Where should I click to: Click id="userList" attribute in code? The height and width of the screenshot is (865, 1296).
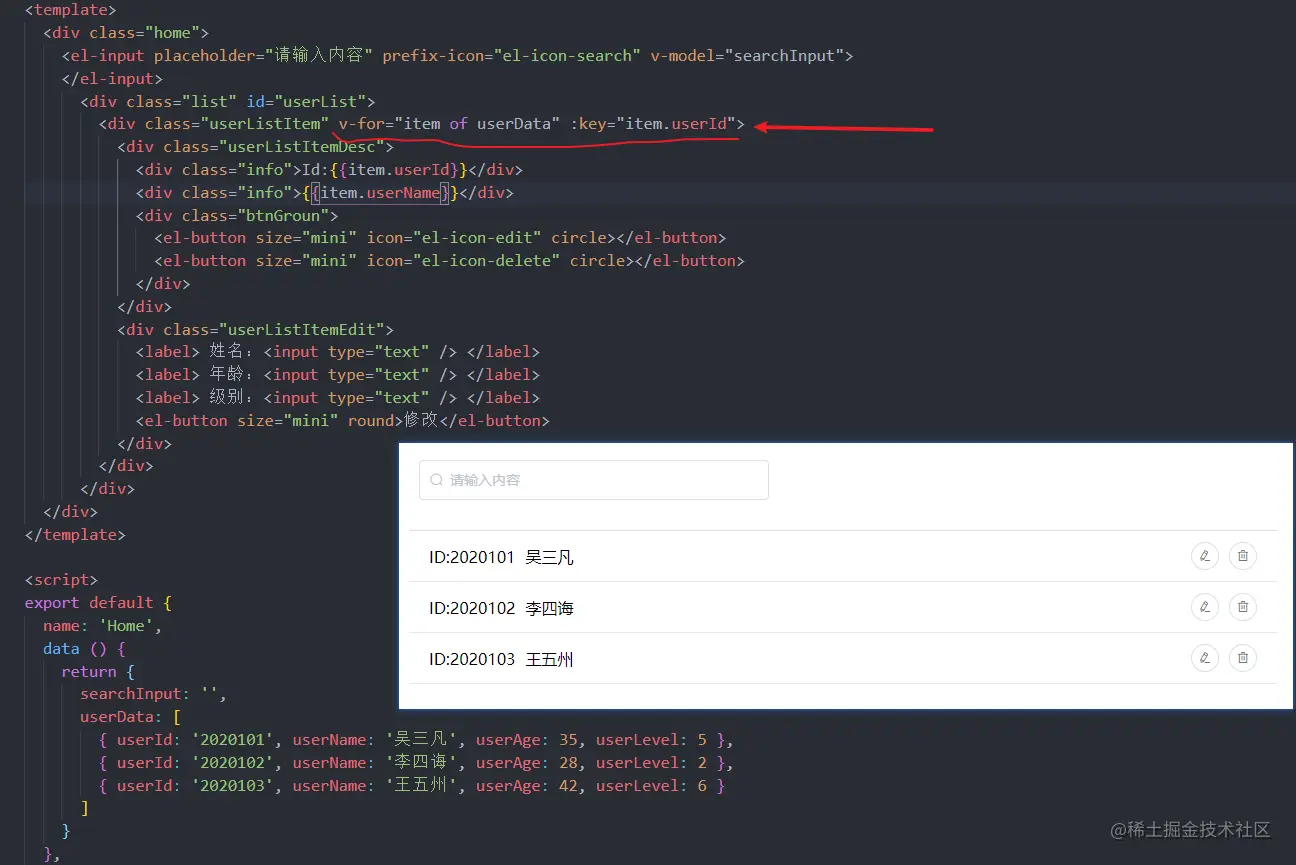point(306,101)
